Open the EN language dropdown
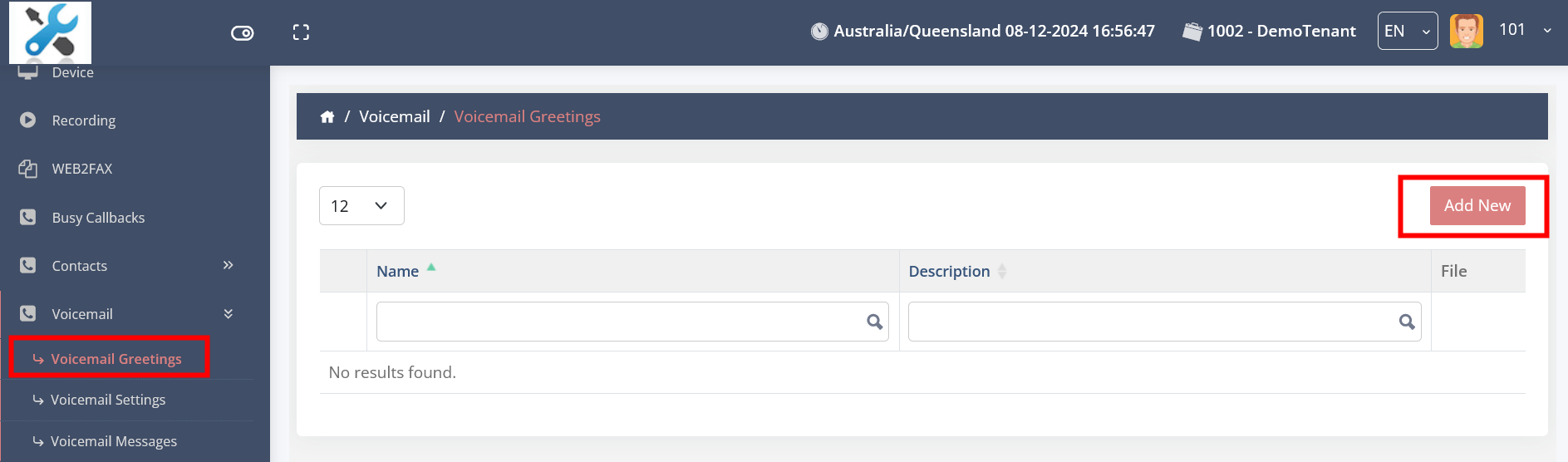The image size is (1568, 462). coord(1407,32)
